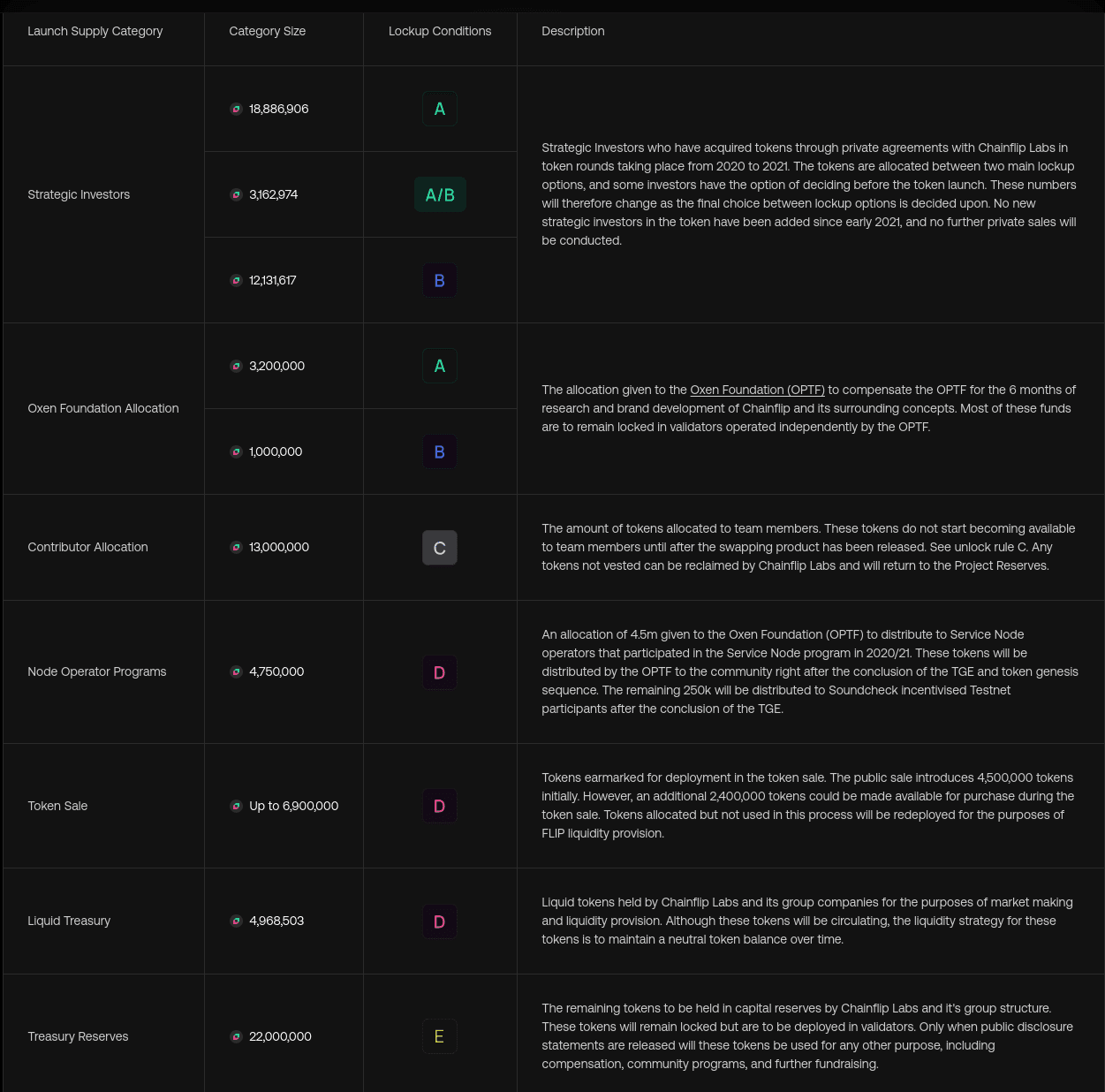Click the token icon beside Up to 6,900,000
Viewport: 1105px width, 1092px height.
click(x=236, y=806)
